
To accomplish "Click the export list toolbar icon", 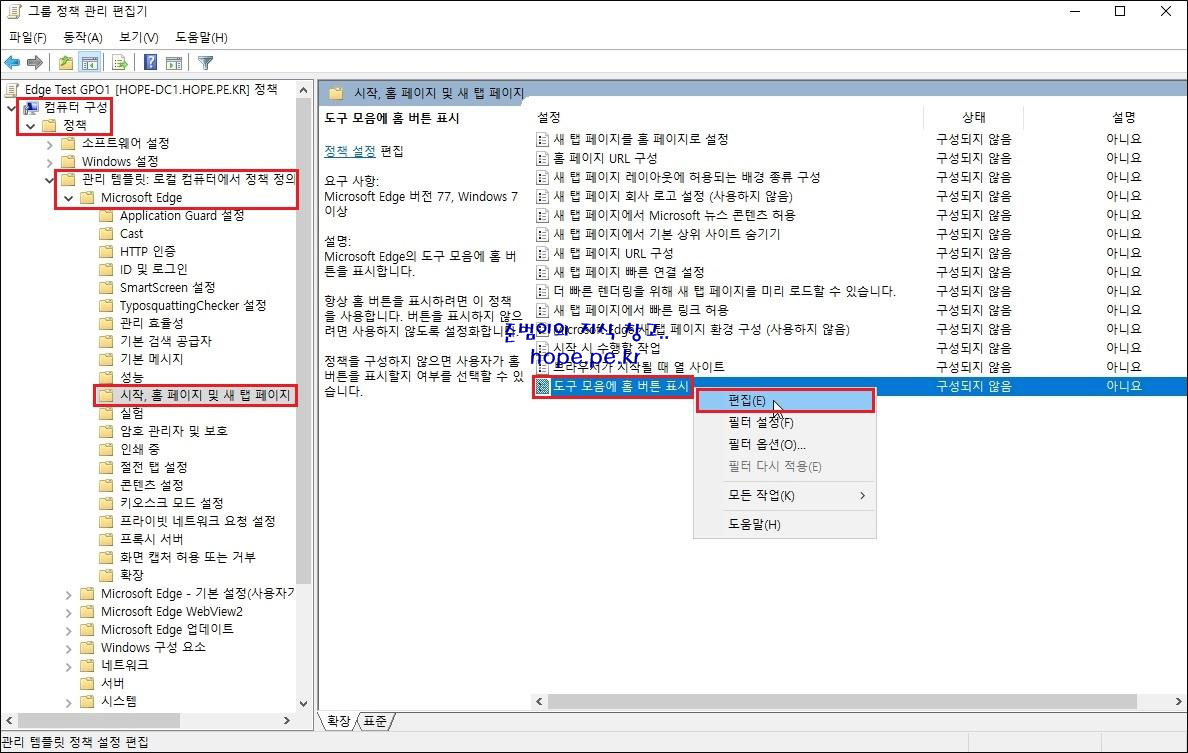I will [x=120, y=63].
